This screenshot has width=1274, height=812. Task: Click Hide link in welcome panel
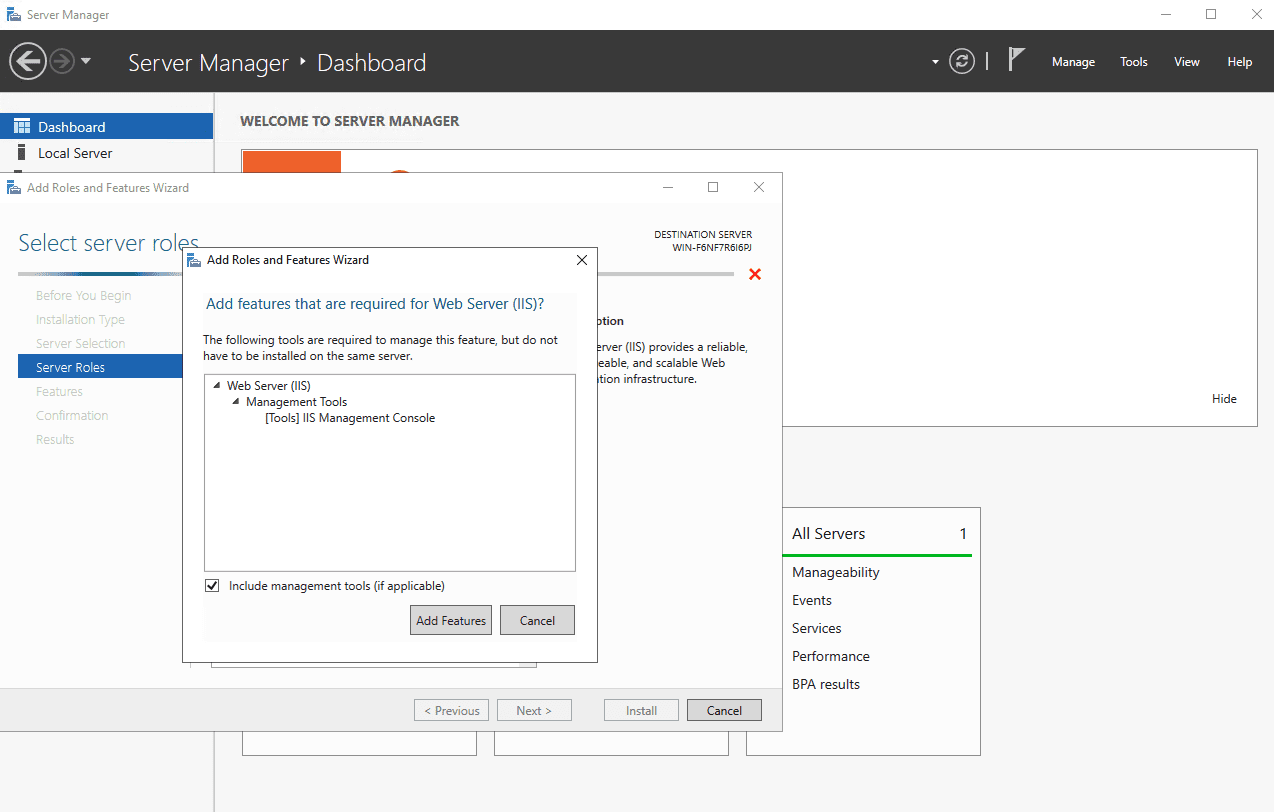(1224, 399)
